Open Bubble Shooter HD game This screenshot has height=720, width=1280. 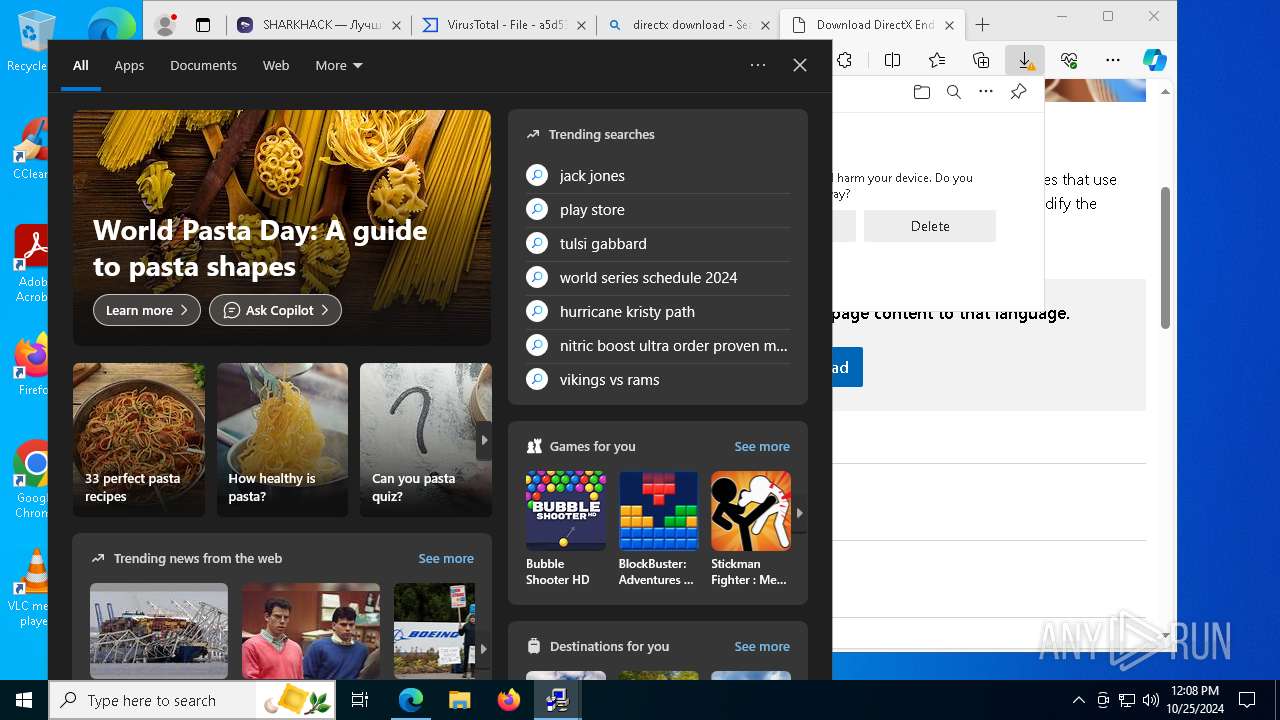[566, 529]
